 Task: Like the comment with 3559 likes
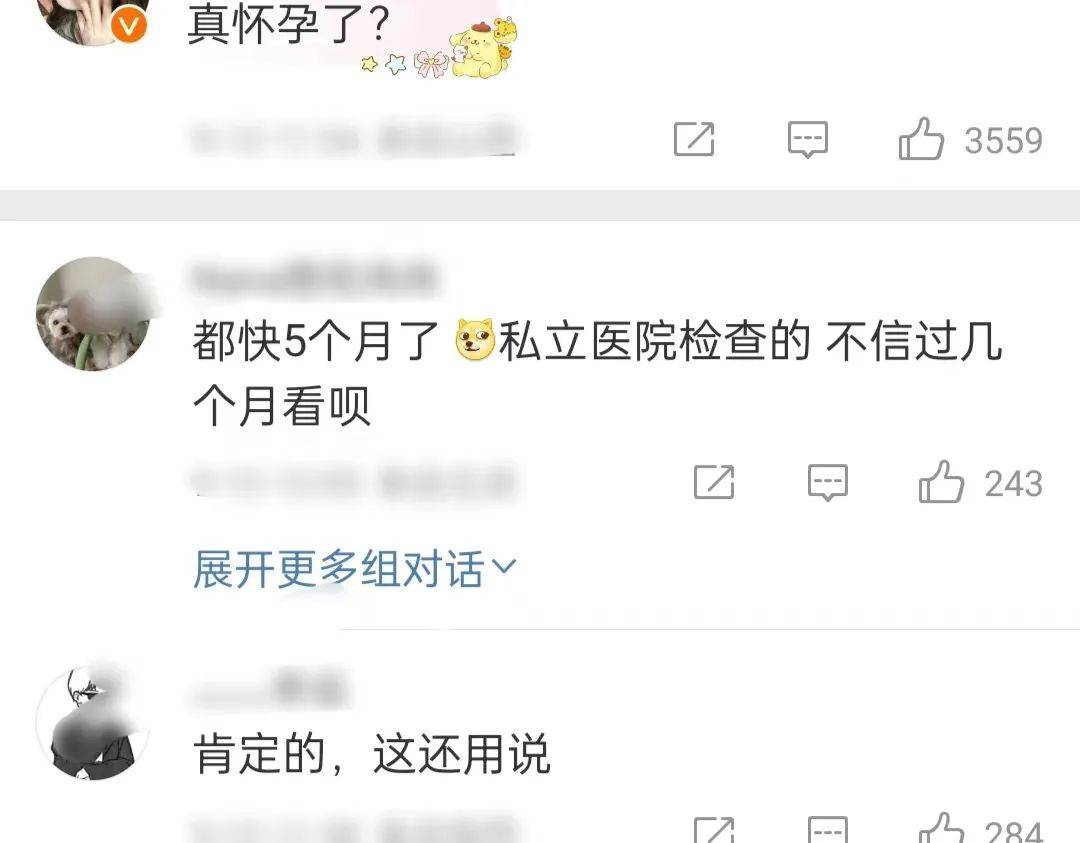tap(920, 140)
